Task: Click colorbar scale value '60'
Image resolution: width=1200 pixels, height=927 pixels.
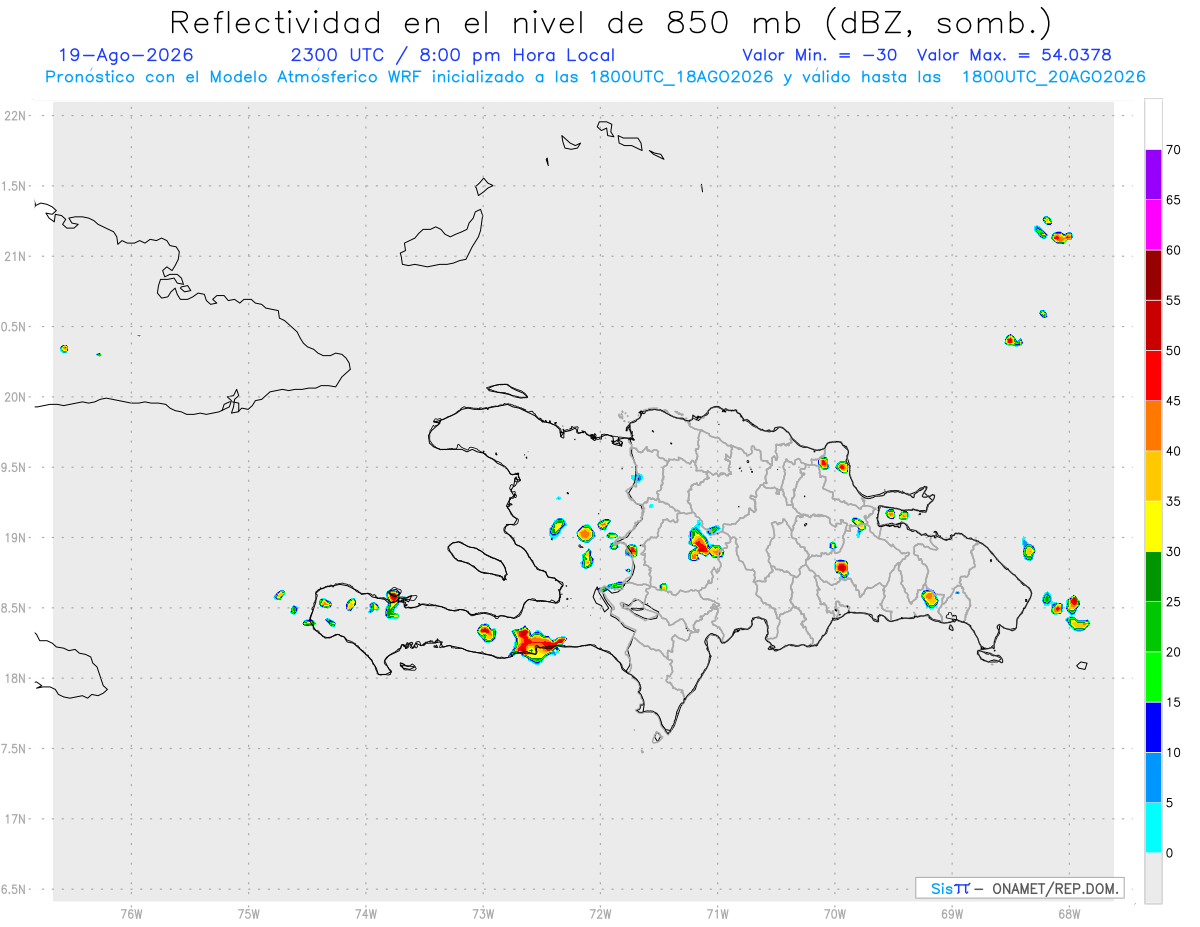Action: 1173,250
